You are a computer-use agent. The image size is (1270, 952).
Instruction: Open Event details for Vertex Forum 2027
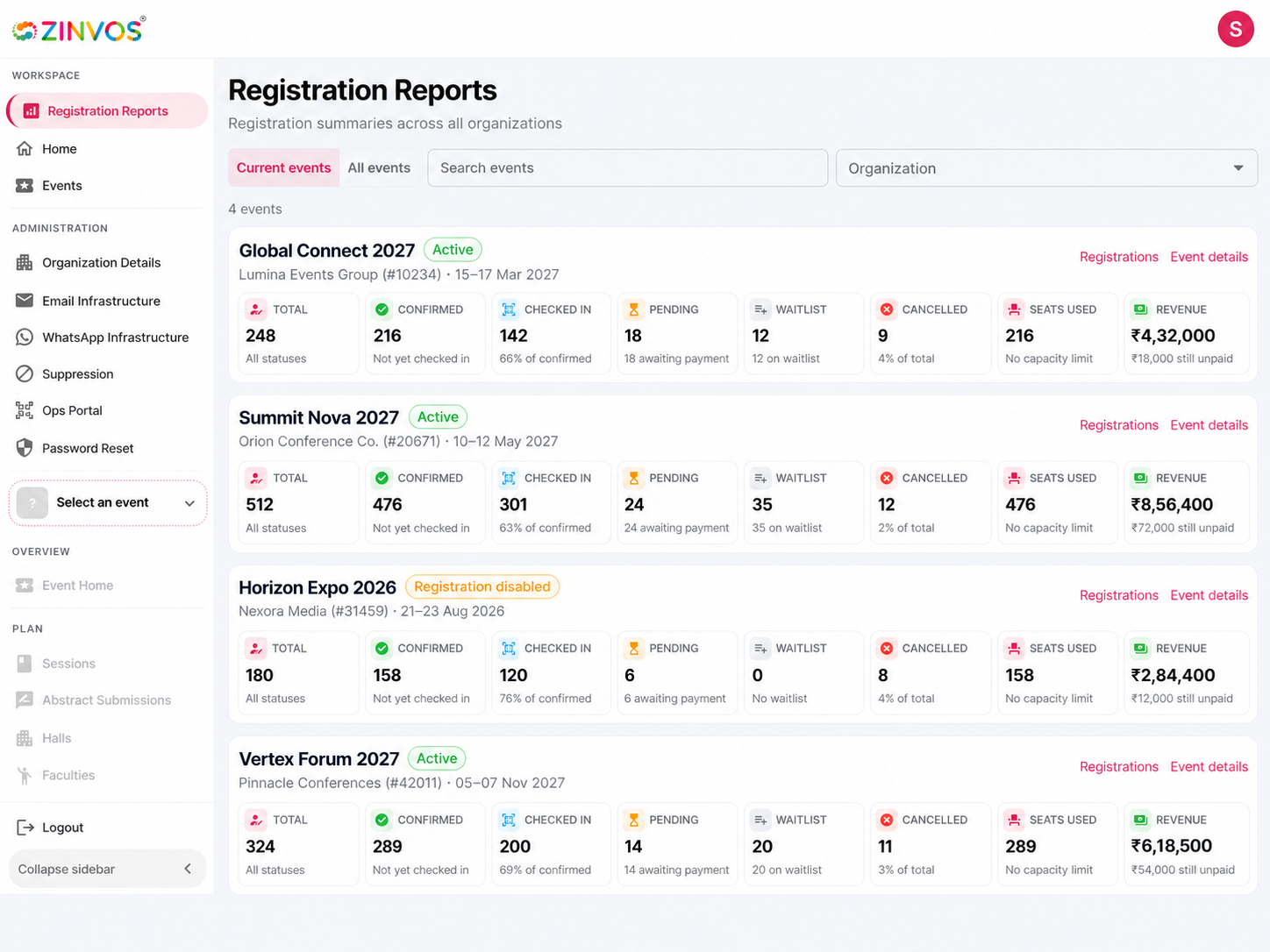[1209, 767]
